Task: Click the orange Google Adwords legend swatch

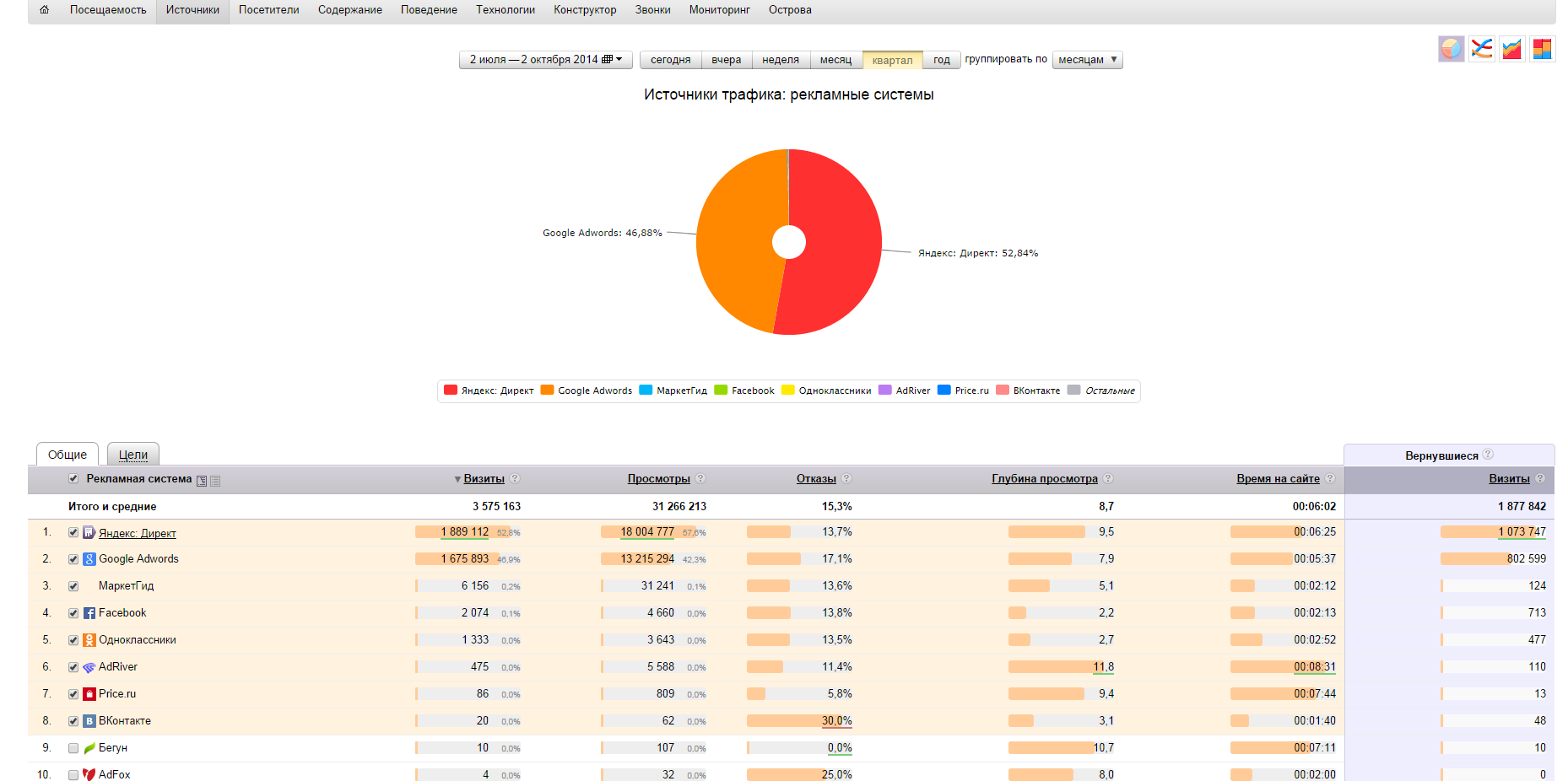Action: [547, 390]
